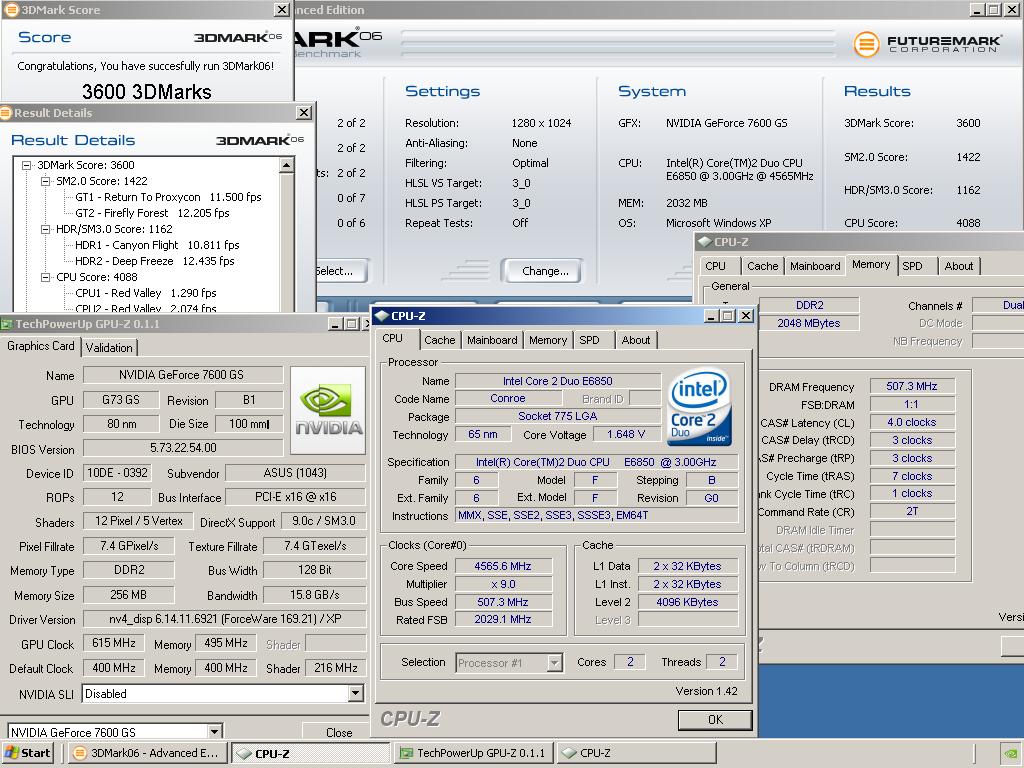Activate the second CPU-Z taskbar button

coord(637,753)
